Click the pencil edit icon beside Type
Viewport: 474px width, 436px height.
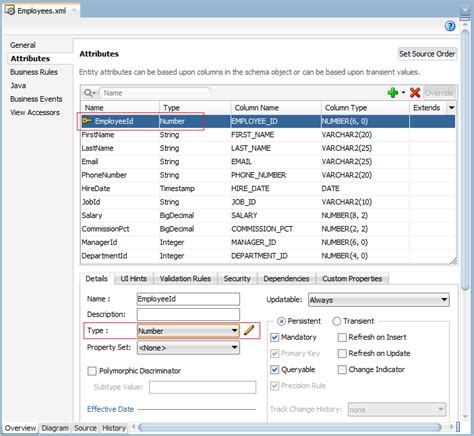point(249,330)
